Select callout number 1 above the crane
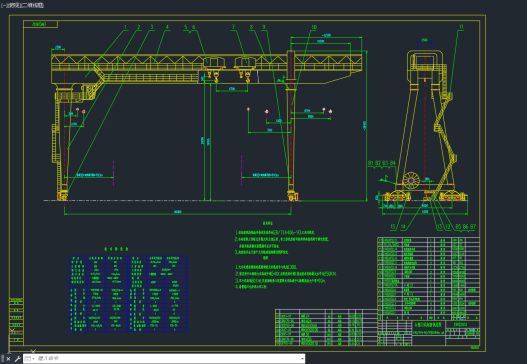Screen dimensions: 527x364 pos(125,28)
